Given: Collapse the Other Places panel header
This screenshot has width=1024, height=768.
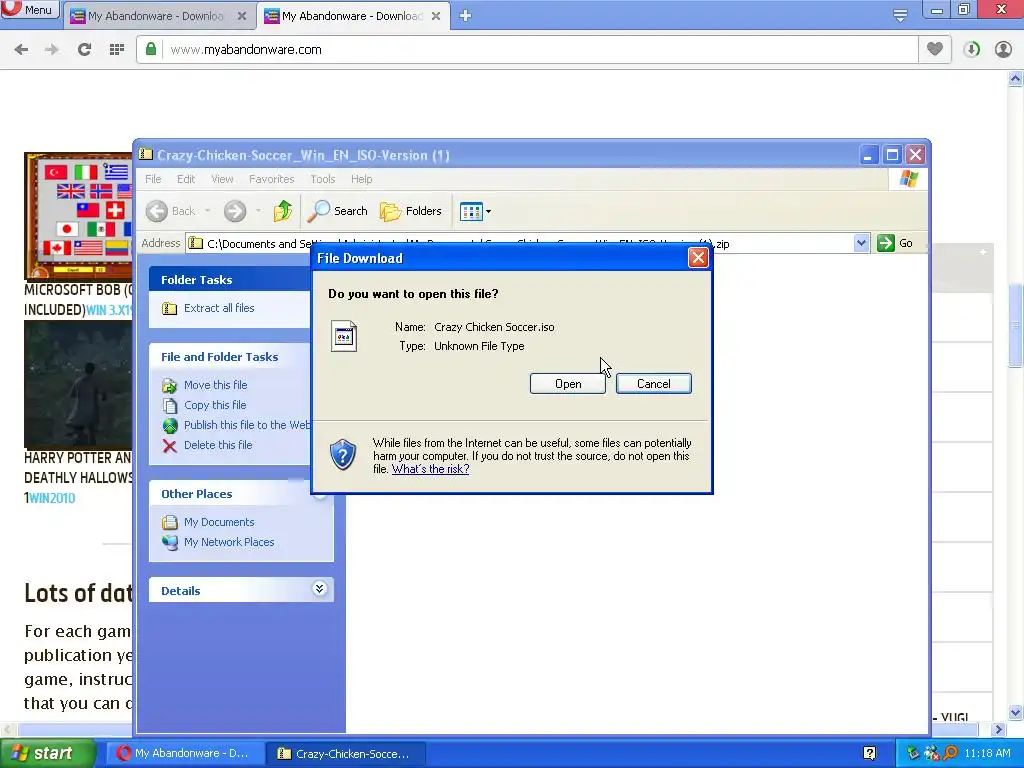Looking at the screenshot, I should [x=240, y=494].
